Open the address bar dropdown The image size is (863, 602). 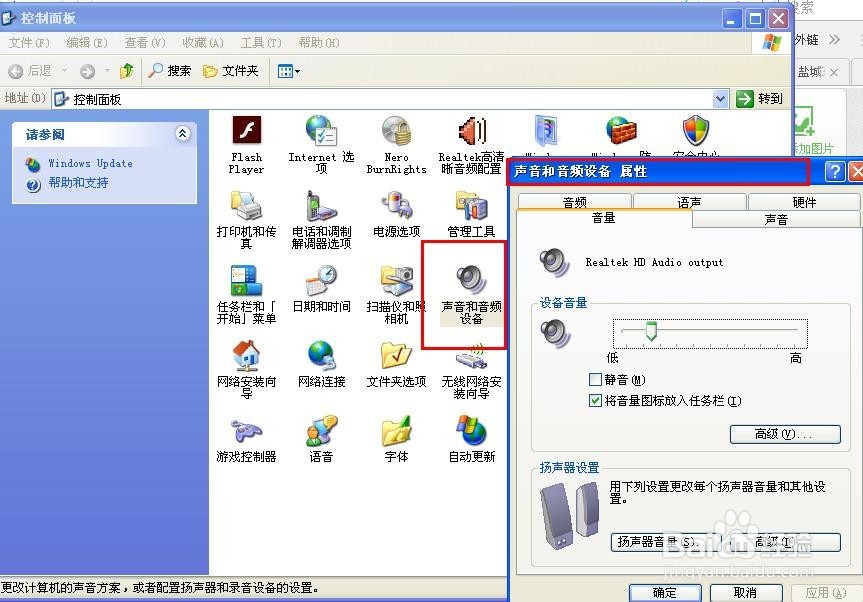pyautogui.click(x=720, y=98)
